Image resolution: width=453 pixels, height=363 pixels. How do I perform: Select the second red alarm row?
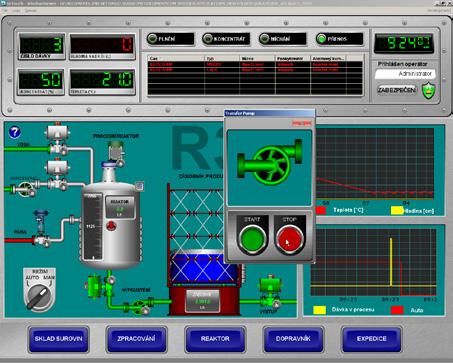255,70
